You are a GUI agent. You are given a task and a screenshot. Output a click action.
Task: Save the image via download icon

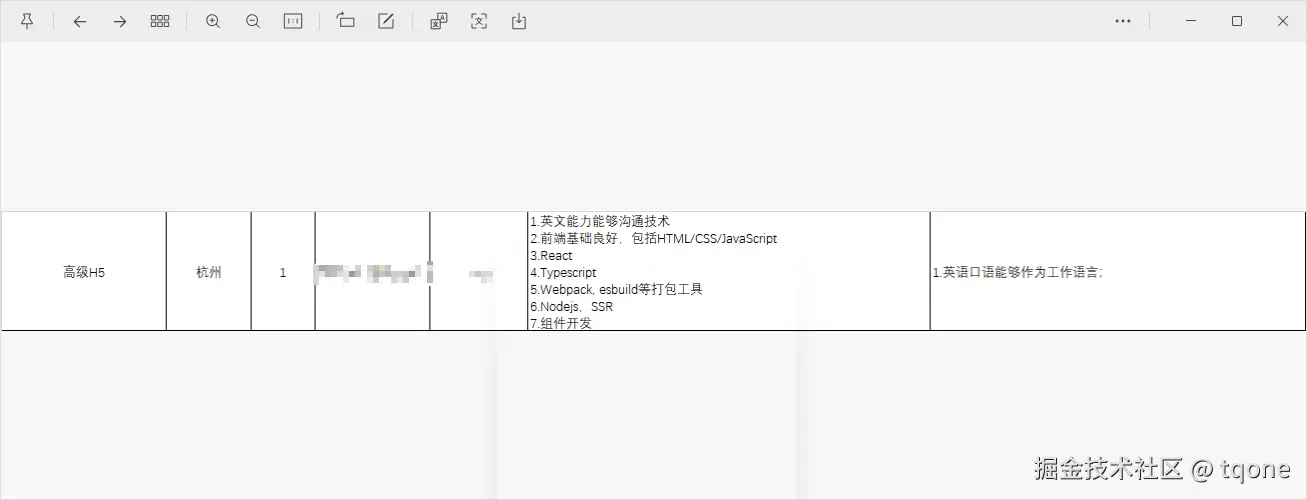tap(519, 21)
